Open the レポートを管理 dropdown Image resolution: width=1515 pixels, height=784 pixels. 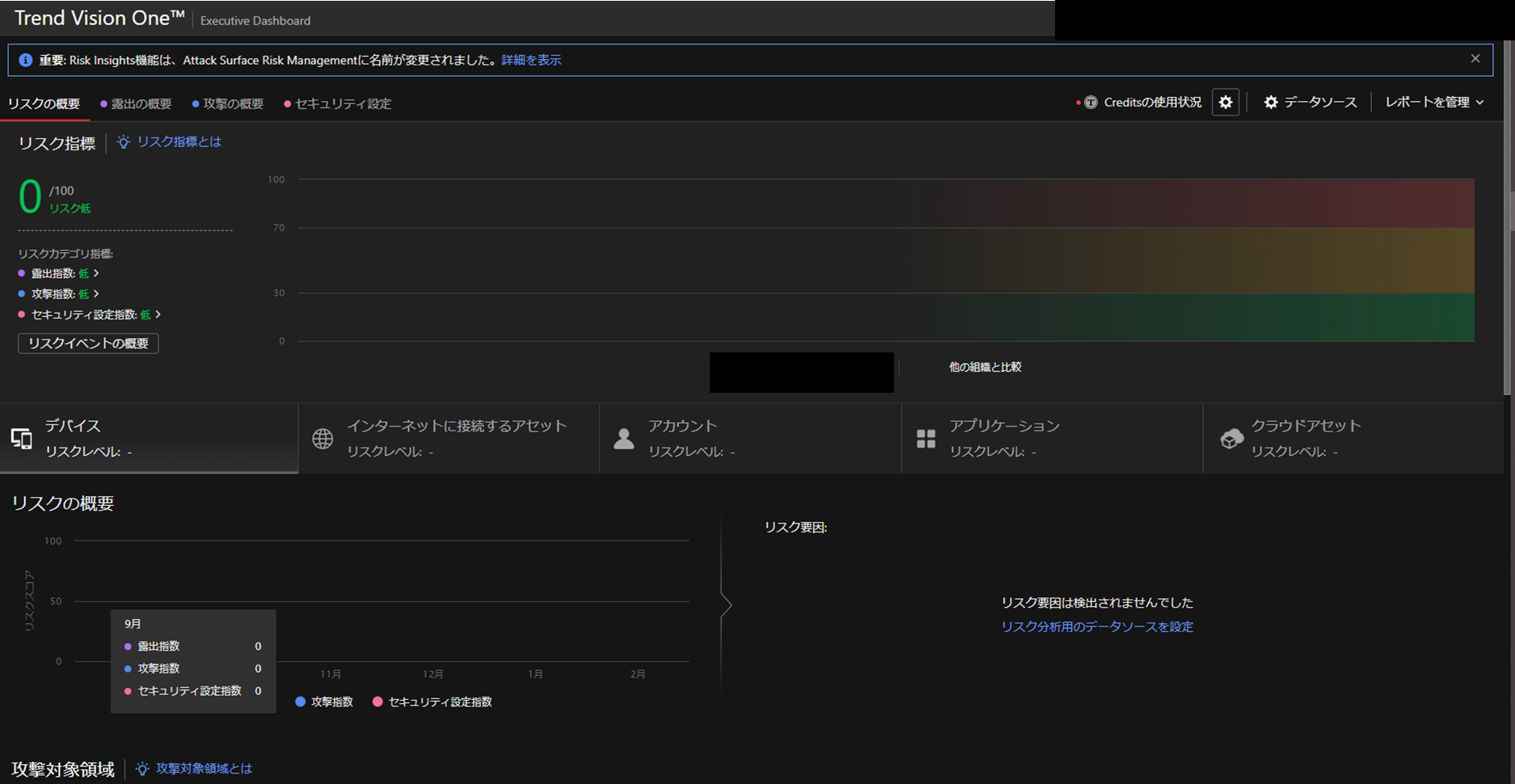click(x=1434, y=103)
